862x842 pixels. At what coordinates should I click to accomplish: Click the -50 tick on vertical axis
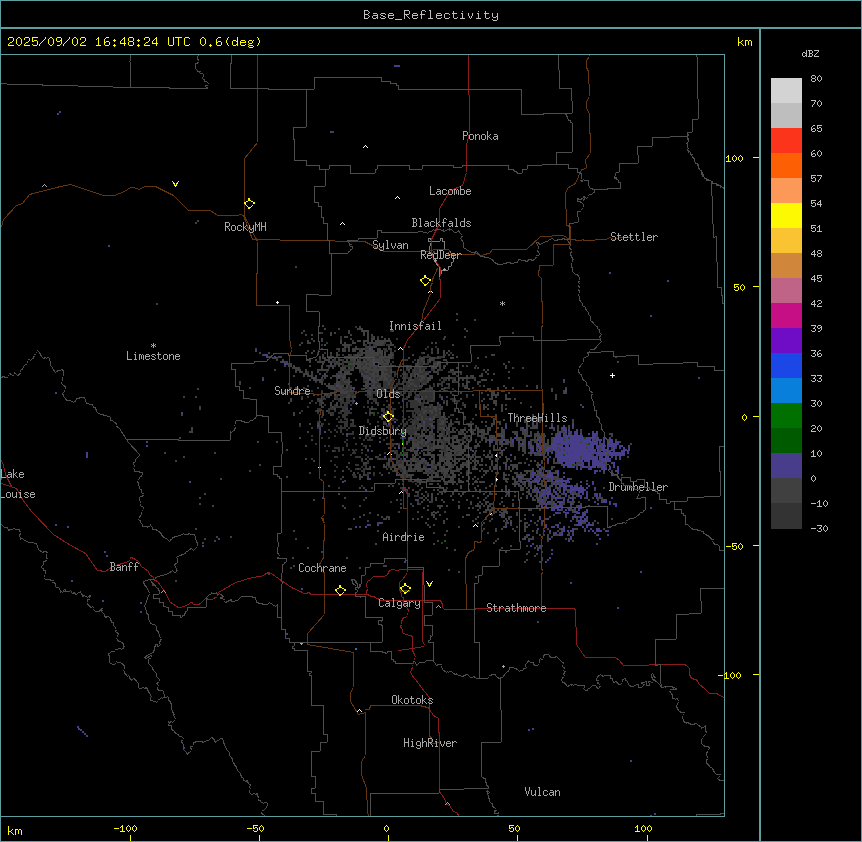(734, 546)
